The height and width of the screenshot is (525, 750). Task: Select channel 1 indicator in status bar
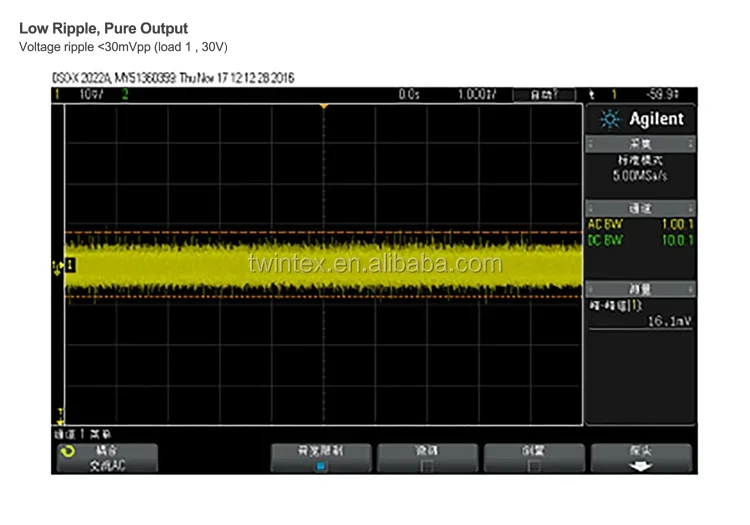(x=57, y=94)
